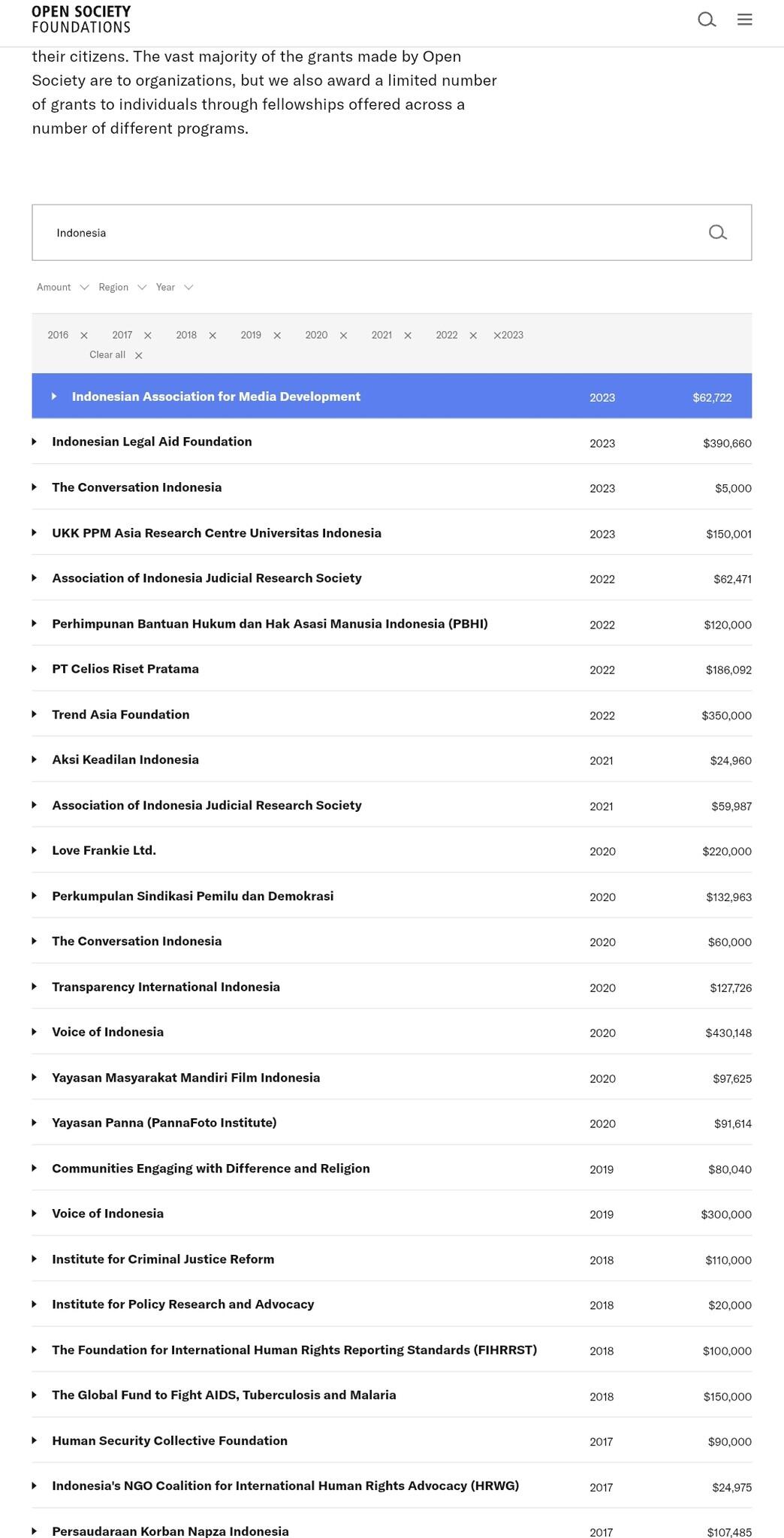784x1538 pixels.
Task: Remove the 2020 year filter
Action: tap(343, 336)
